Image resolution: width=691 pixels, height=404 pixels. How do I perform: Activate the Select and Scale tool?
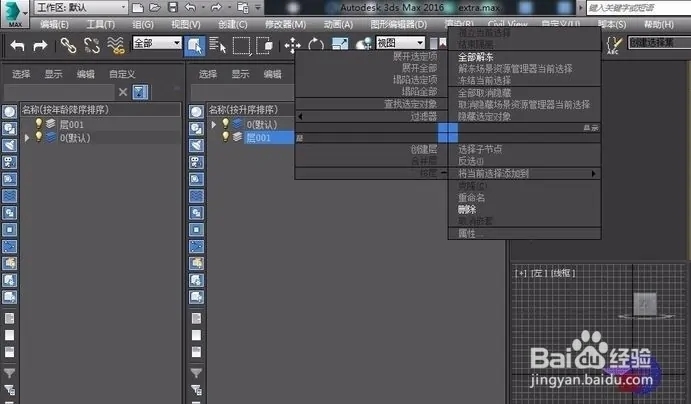(340, 44)
